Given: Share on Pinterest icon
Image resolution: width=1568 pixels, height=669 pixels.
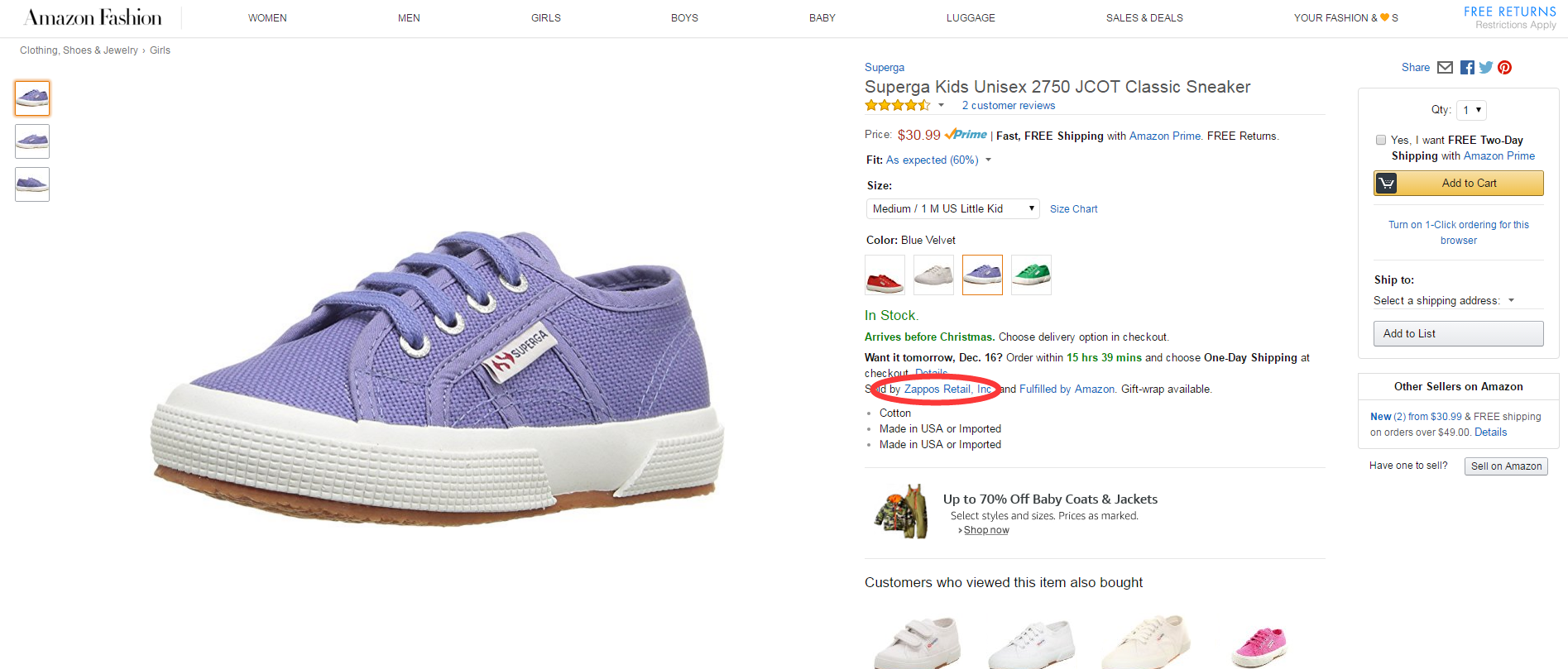Looking at the screenshot, I should click(1505, 68).
